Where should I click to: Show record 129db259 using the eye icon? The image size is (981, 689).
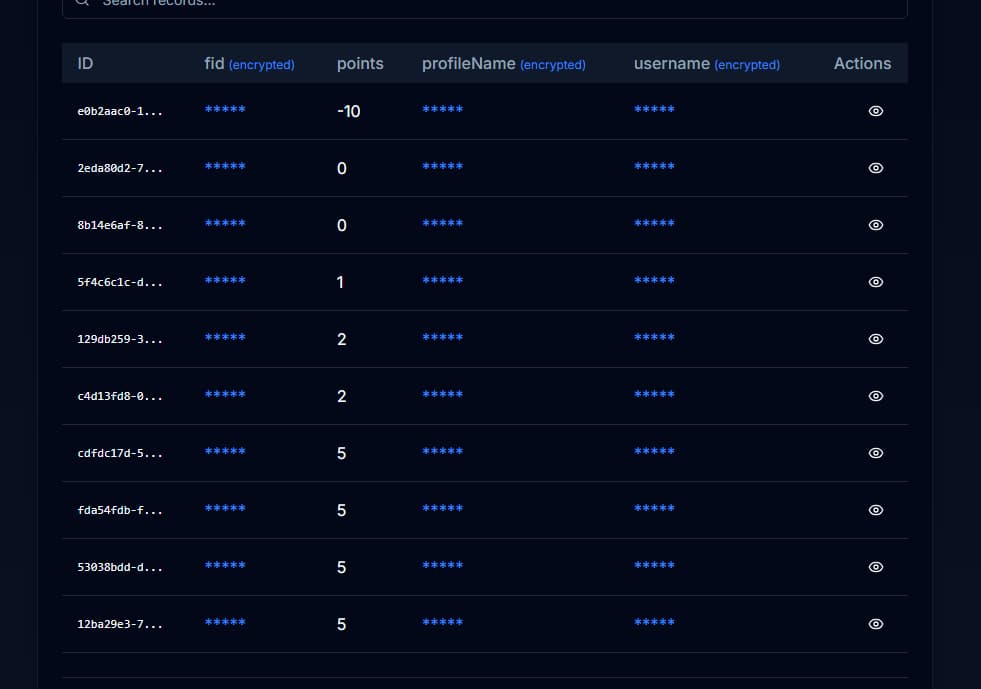[x=875, y=339]
